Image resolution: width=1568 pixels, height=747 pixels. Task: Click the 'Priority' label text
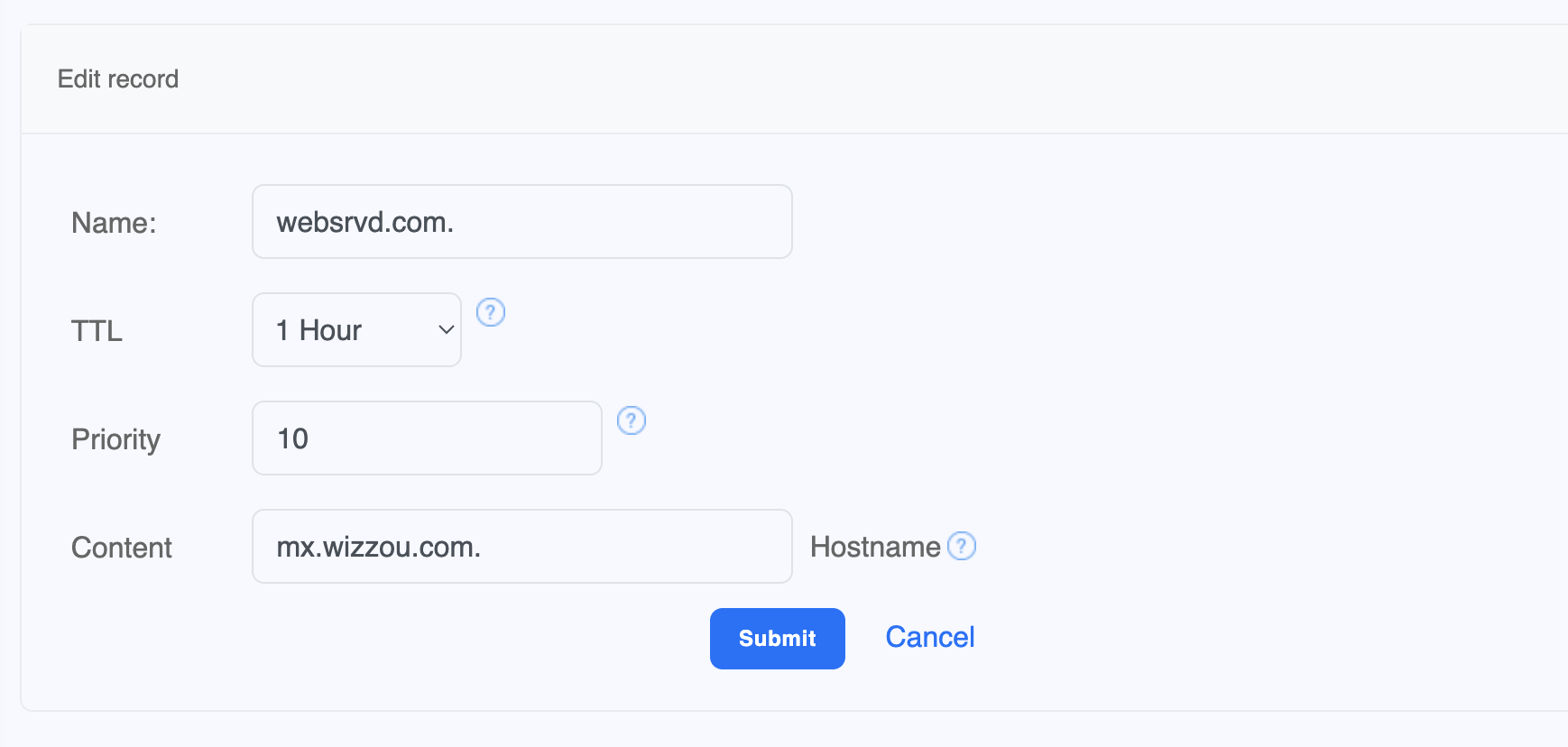[115, 439]
